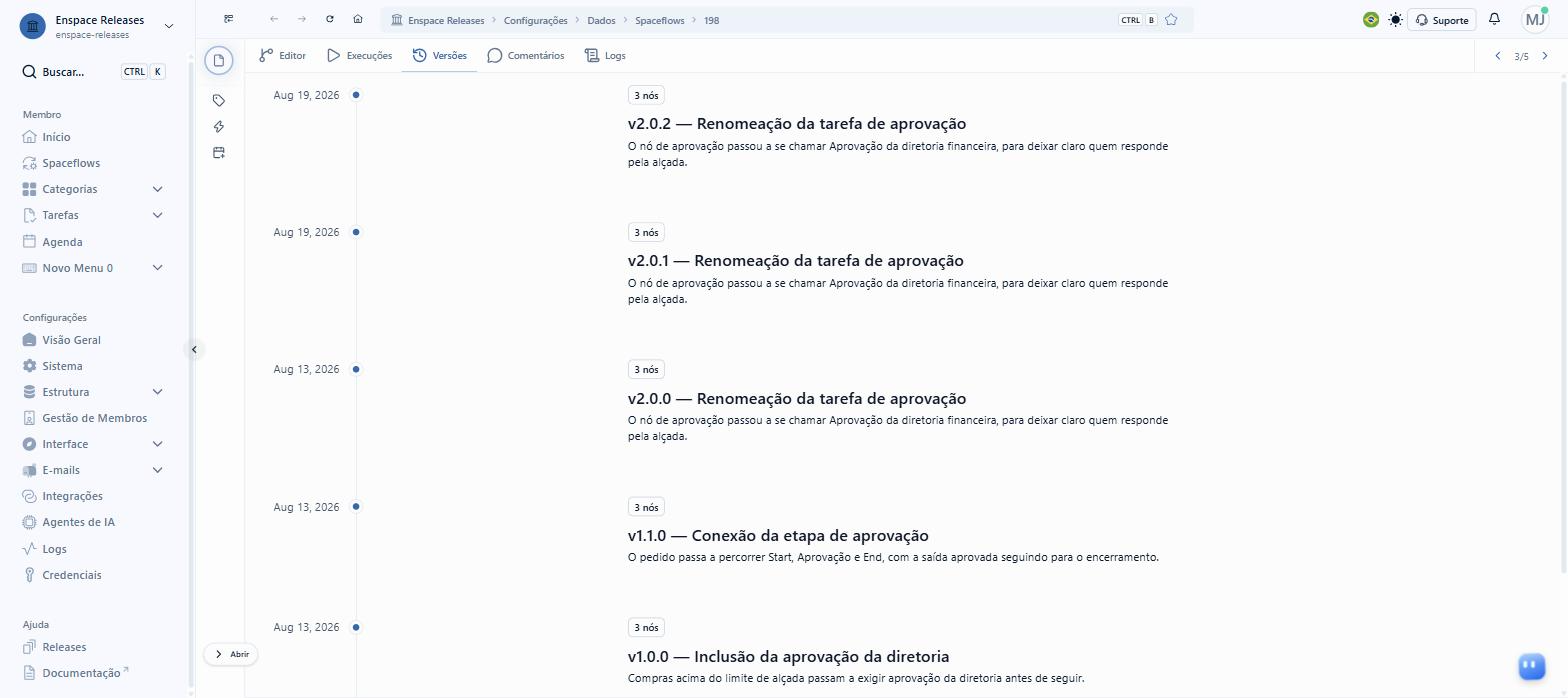
Task: Click the timeline dot for v1.1.0
Action: click(x=356, y=507)
